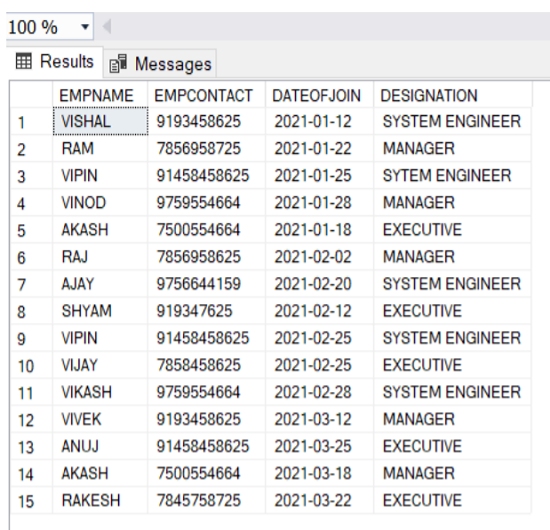Viewport: 550px width, 530px height.
Task: Switch to the Messages tab
Action: point(160,64)
